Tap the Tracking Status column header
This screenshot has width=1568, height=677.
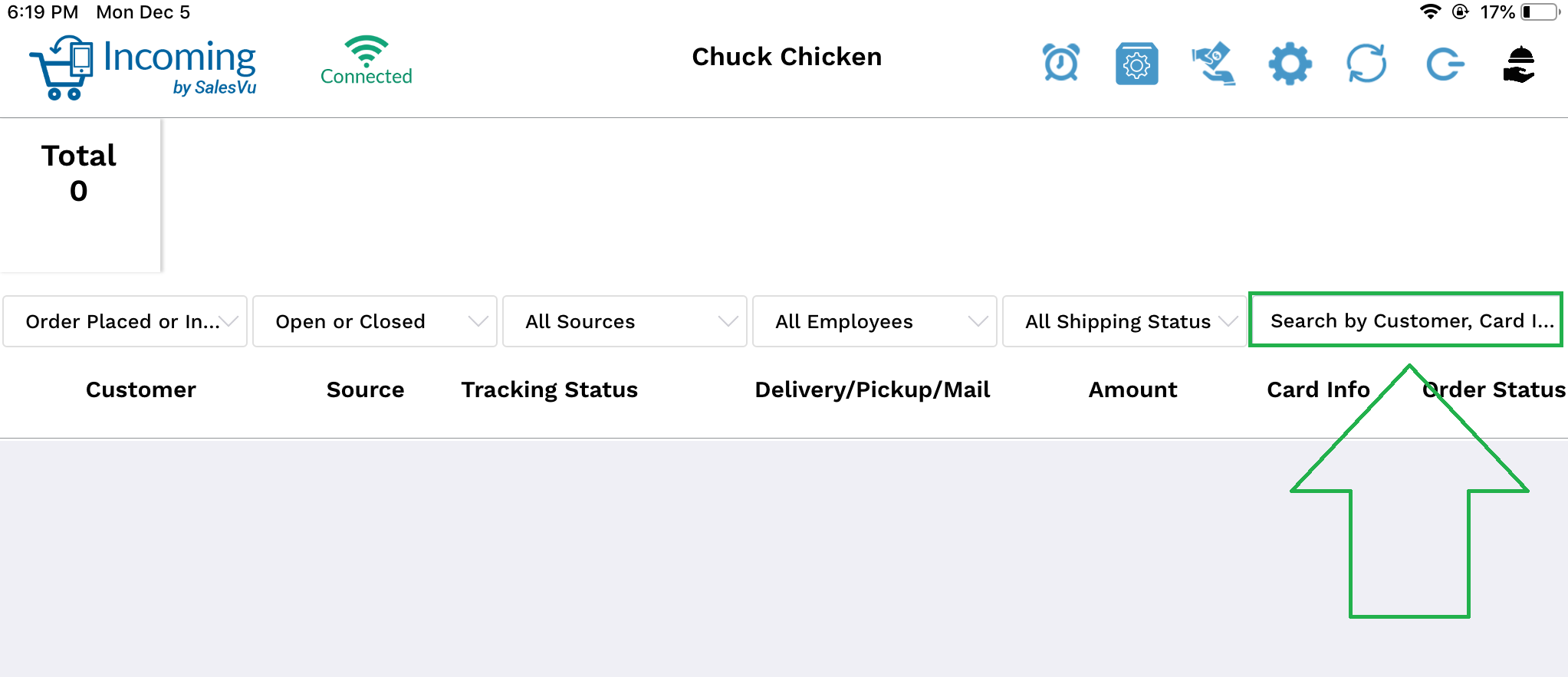coord(550,389)
